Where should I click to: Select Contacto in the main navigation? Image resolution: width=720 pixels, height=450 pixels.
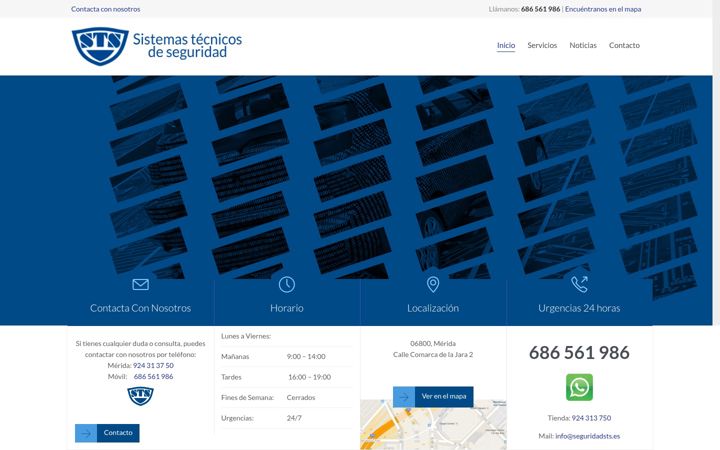[624, 45]
